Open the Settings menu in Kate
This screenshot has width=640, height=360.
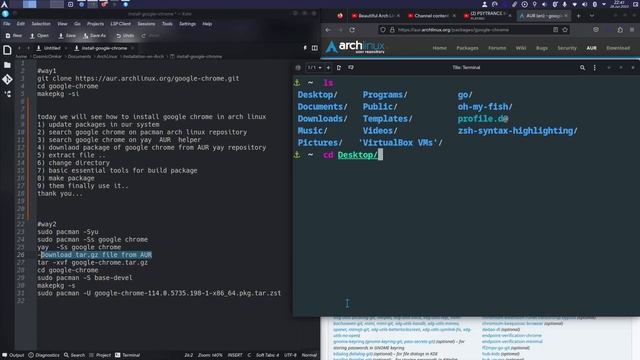tap(187, 24)
